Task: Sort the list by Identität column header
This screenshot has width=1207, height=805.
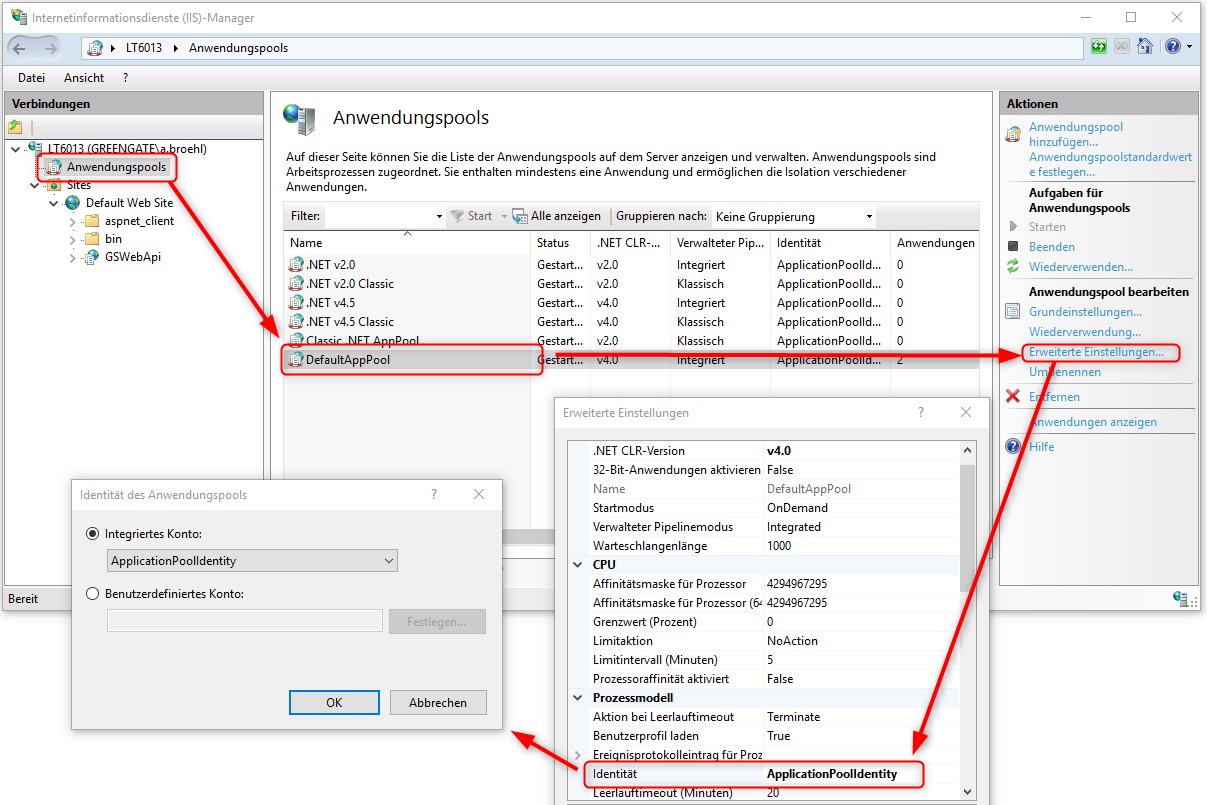Action: coord(829,243)
